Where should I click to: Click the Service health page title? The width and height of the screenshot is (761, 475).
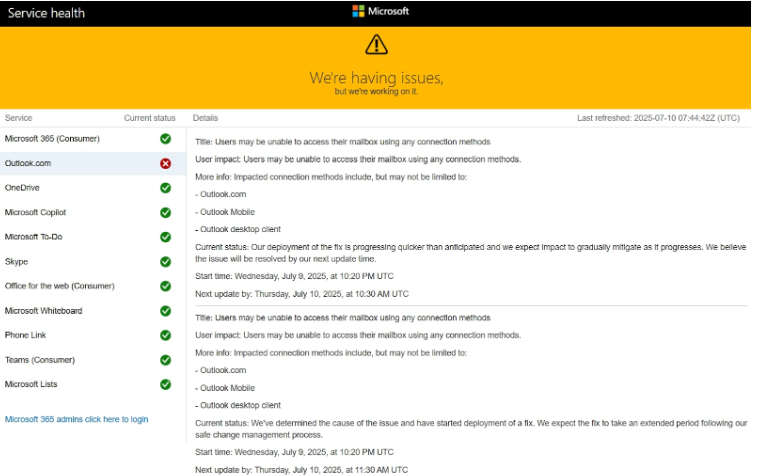tap(46, 13)
